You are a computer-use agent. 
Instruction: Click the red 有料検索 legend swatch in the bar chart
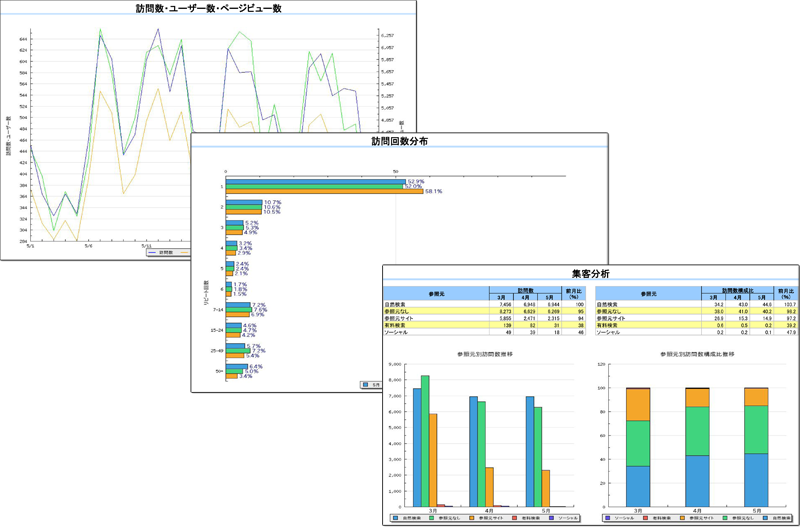click(515, 518)
